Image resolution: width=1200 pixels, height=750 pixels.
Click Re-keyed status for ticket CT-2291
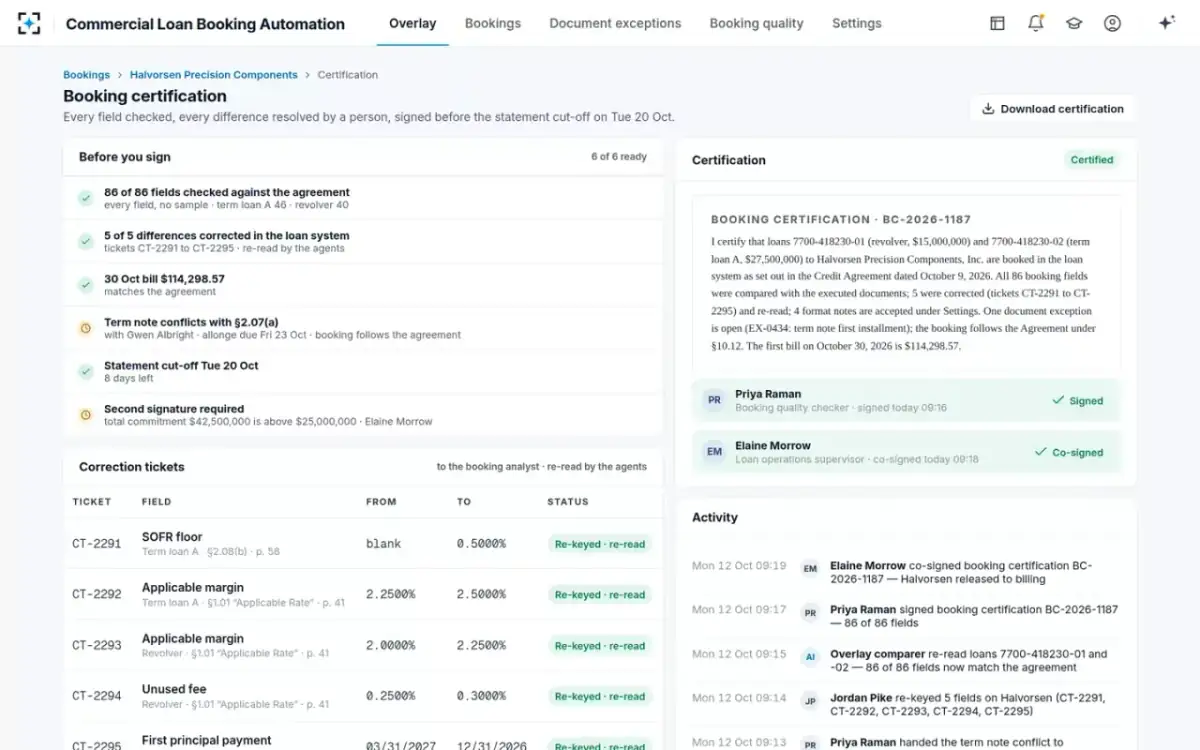tap(600, 544)
